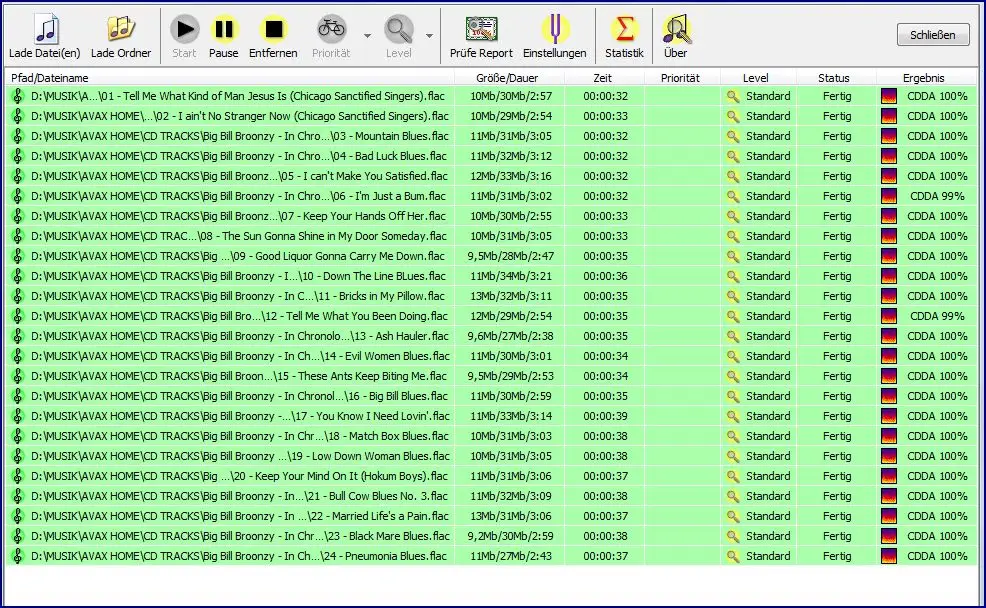Select the row 19 - Low Down Woman Blues.flac
986x608 pixels.
pos(491,456)
